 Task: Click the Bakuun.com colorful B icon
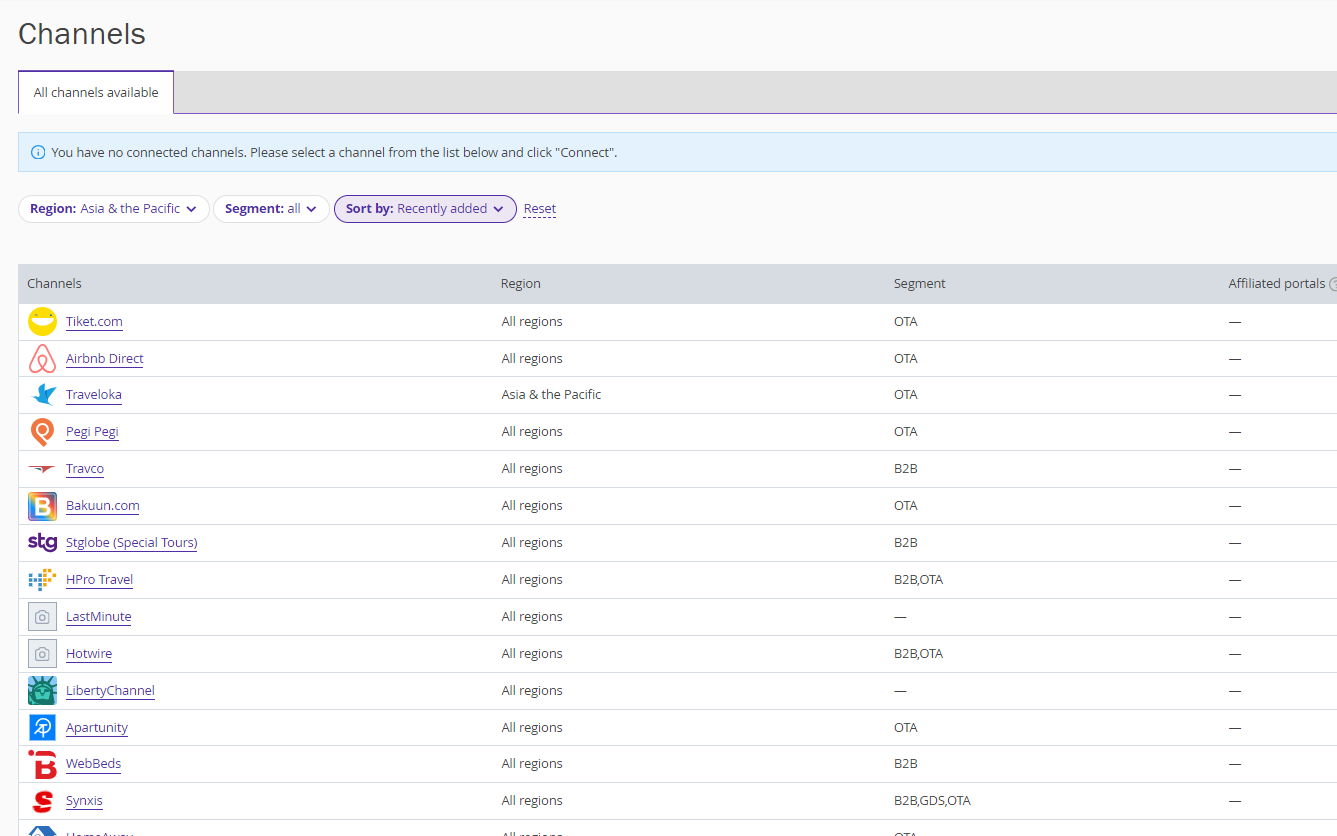click(x=42, y=506)
